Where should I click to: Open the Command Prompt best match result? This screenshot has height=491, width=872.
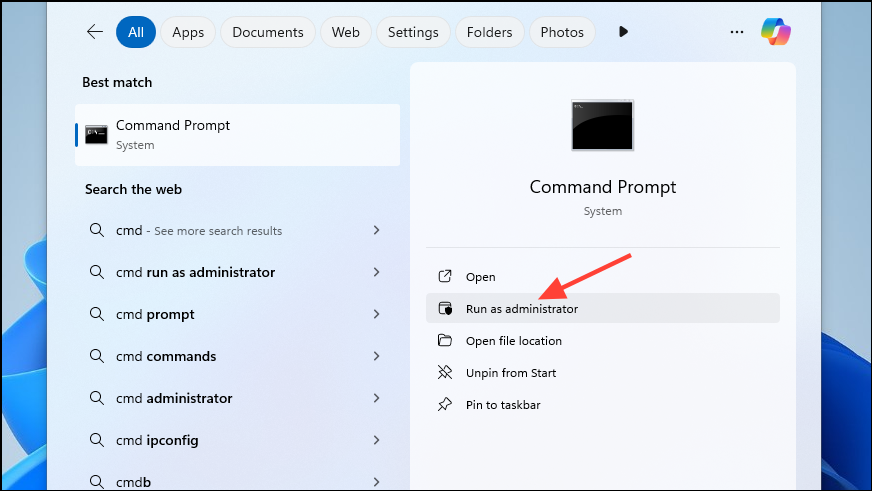pyautogui.click(x=237, y=135)
